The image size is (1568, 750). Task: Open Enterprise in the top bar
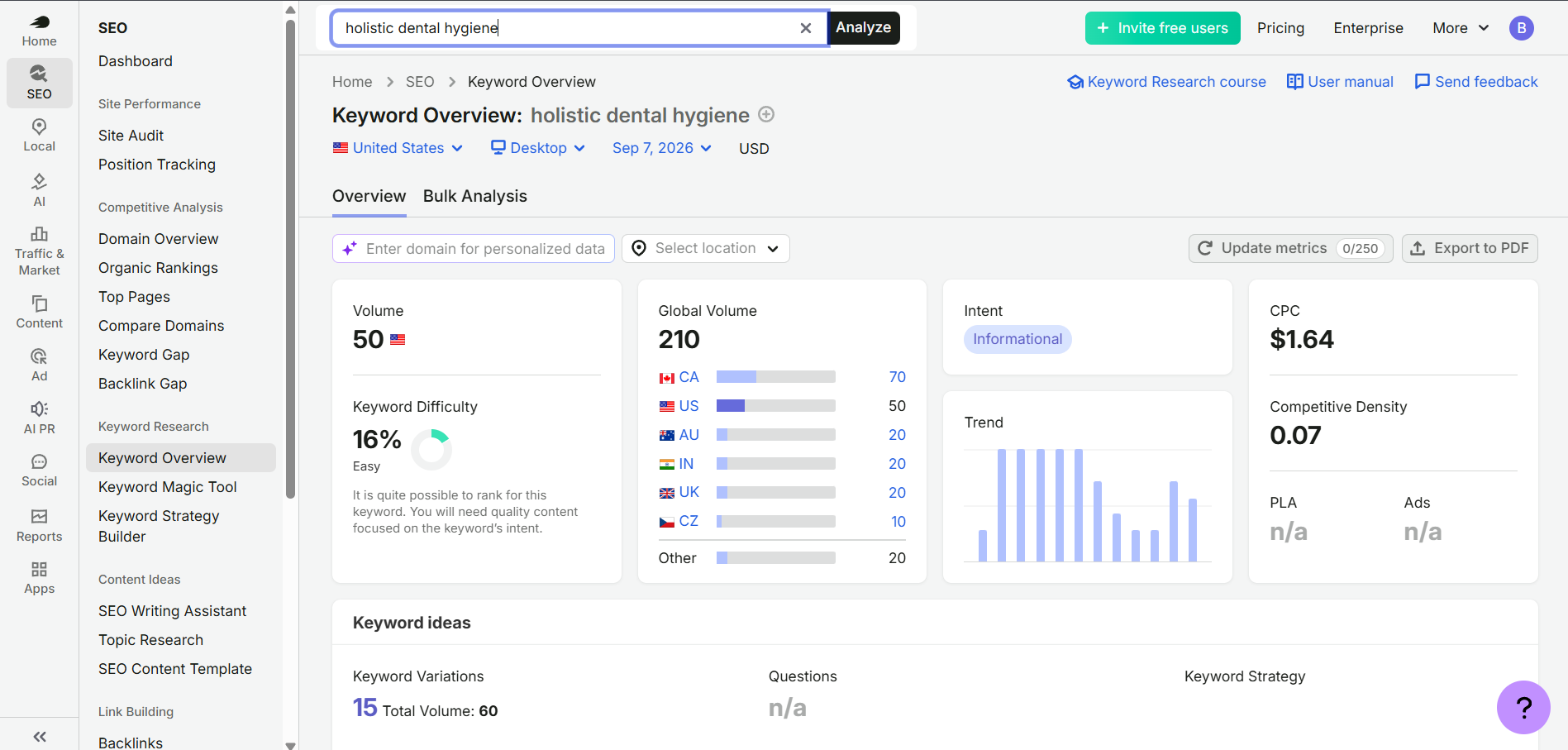(1368, 28)
